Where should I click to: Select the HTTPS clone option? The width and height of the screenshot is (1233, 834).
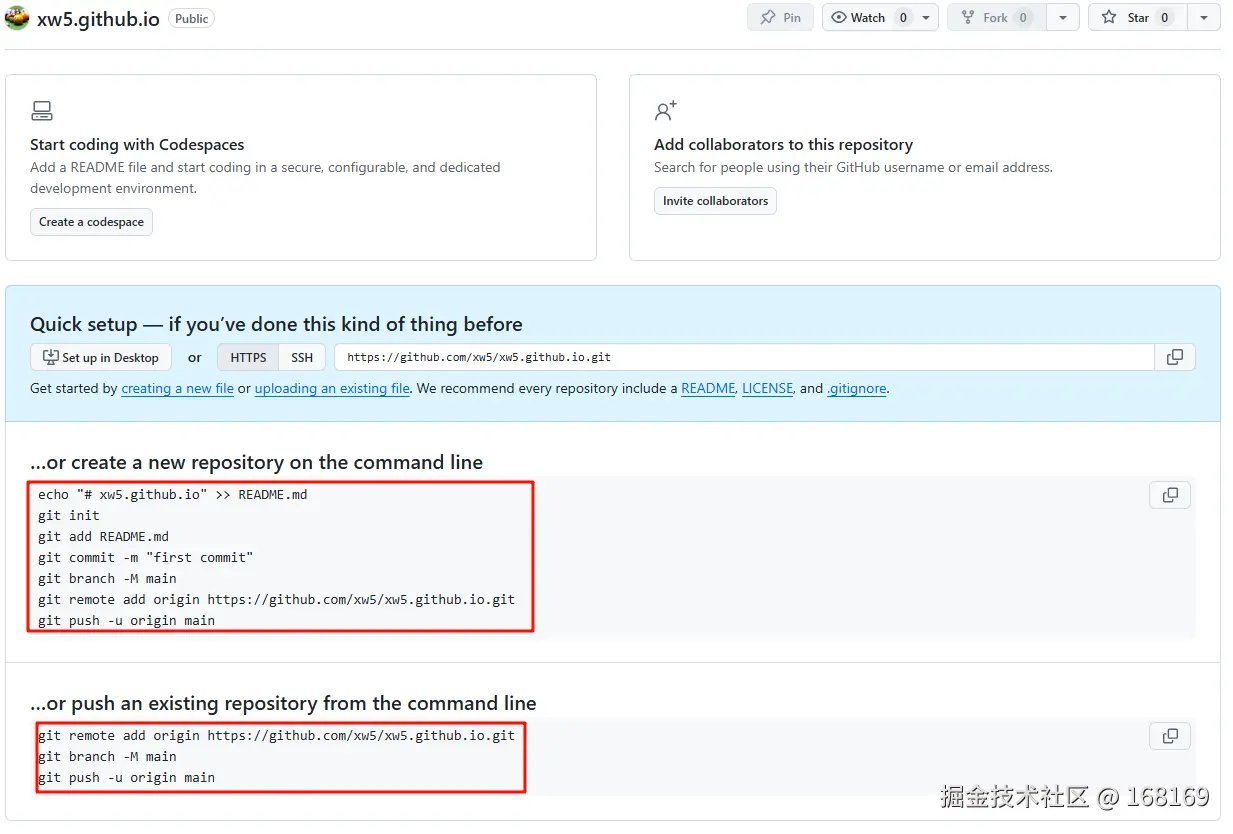pyautogui.click(x=248, y=357)
